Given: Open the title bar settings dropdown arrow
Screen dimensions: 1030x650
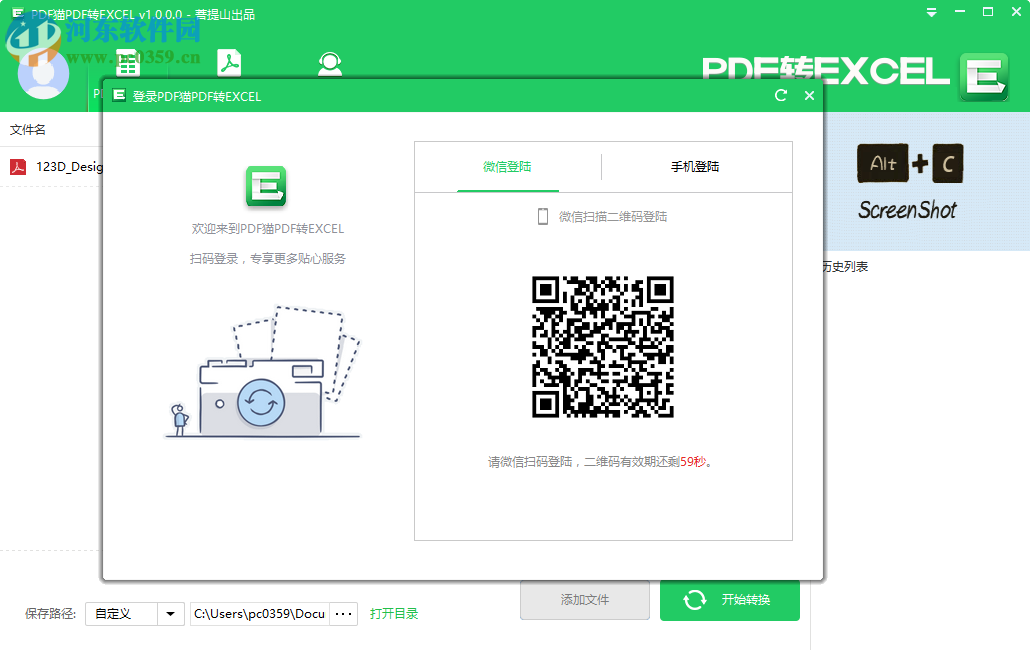Looking at the screenshot, I should 933,12.
